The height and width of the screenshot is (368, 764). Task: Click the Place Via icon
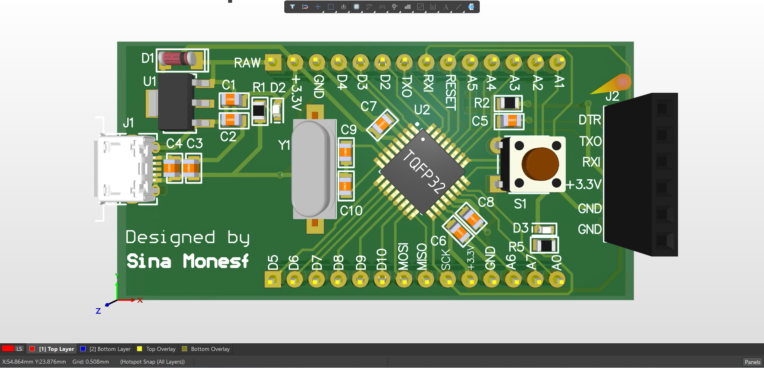click(395, 7)
